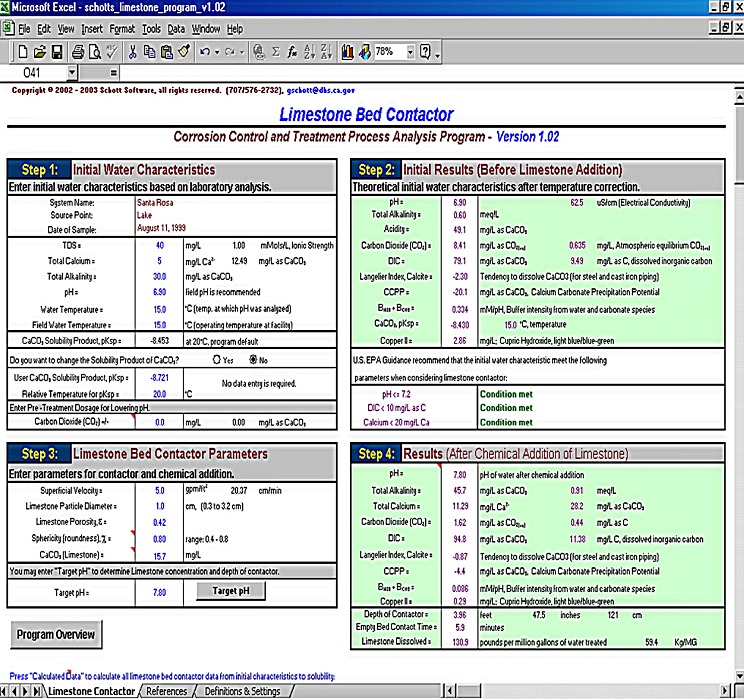This screenshot has width=744, height=700.
Task: Switch to the References sheet tab
Action: point(166,691)
